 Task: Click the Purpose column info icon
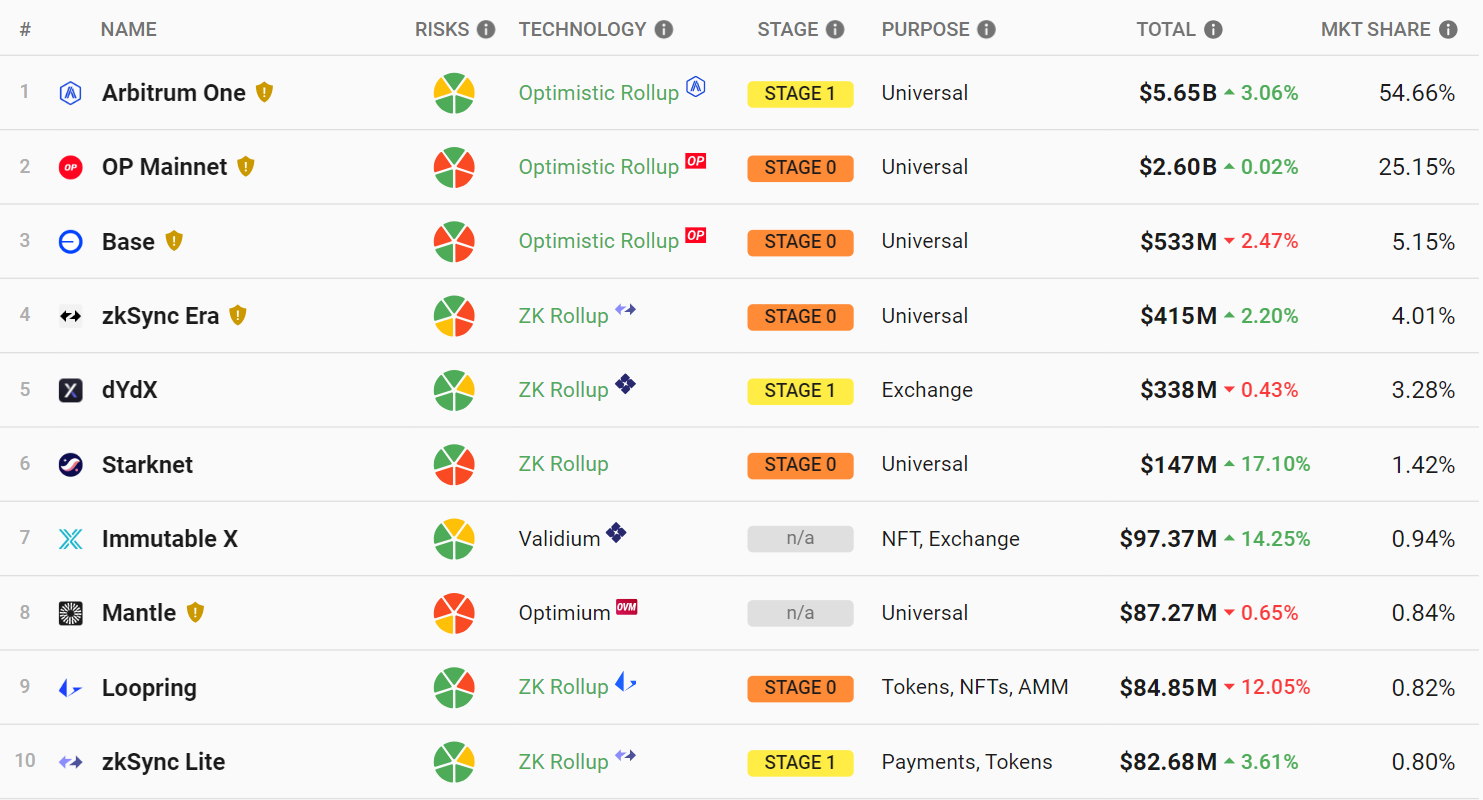coord(987,30)
